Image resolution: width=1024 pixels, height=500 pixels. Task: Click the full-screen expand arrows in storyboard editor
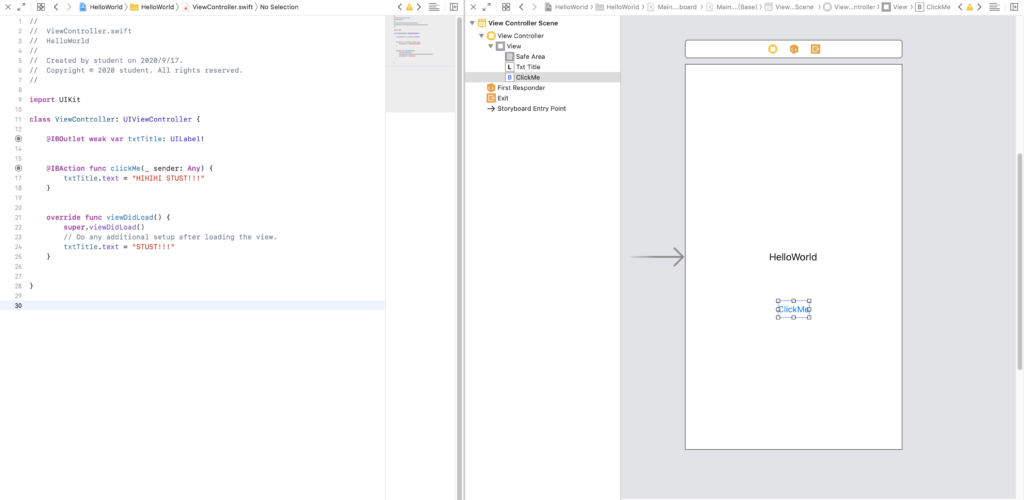tap(486, 7)
